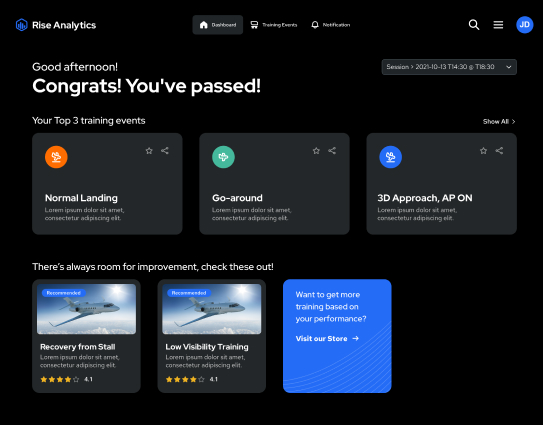
Task: Share the Normal Landing card
Action: pyautogui.click(x=165, y=150)
